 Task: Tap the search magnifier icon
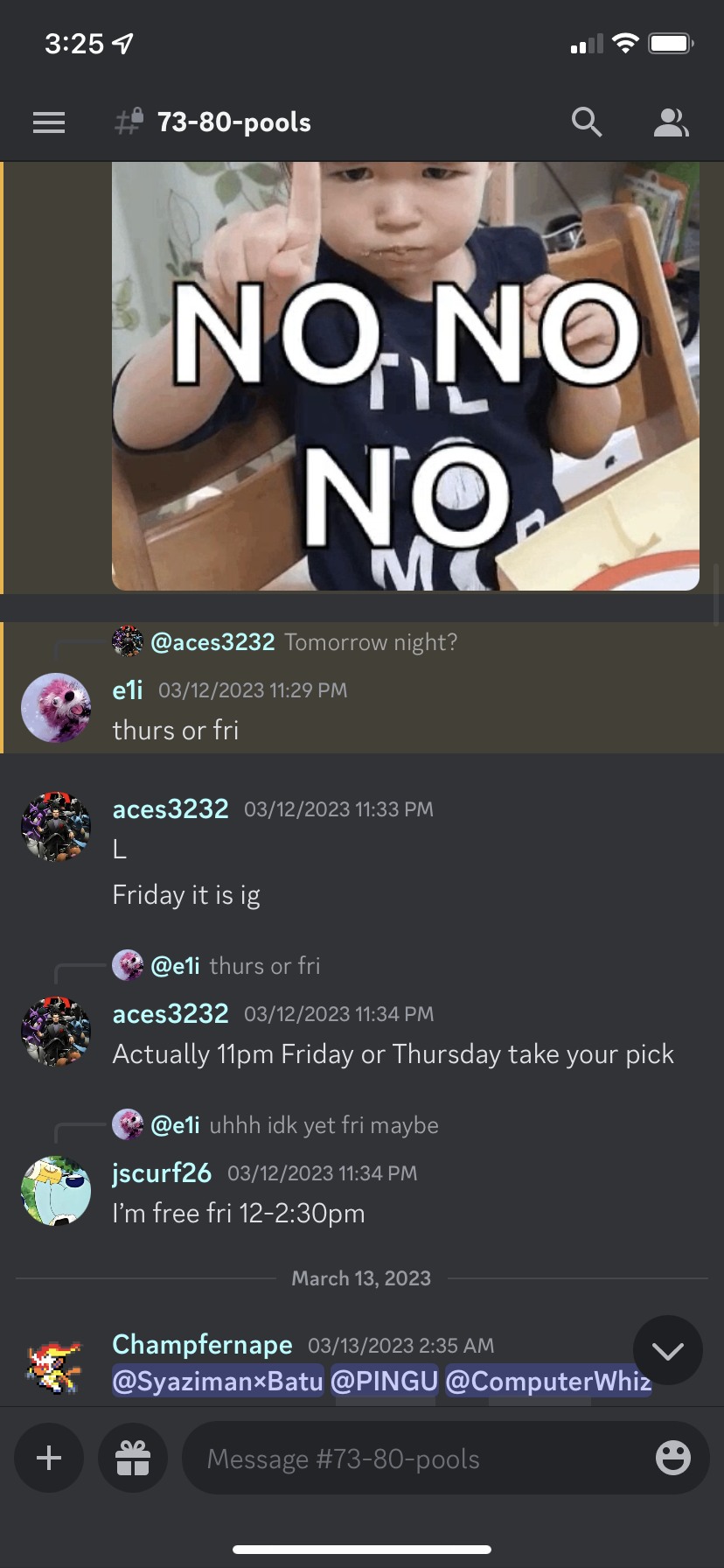coord(587,122)
